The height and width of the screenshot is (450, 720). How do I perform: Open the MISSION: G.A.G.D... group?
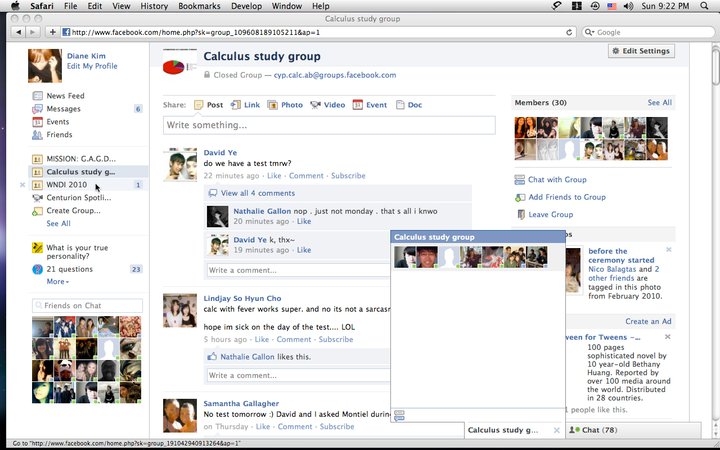coord(81,159)
